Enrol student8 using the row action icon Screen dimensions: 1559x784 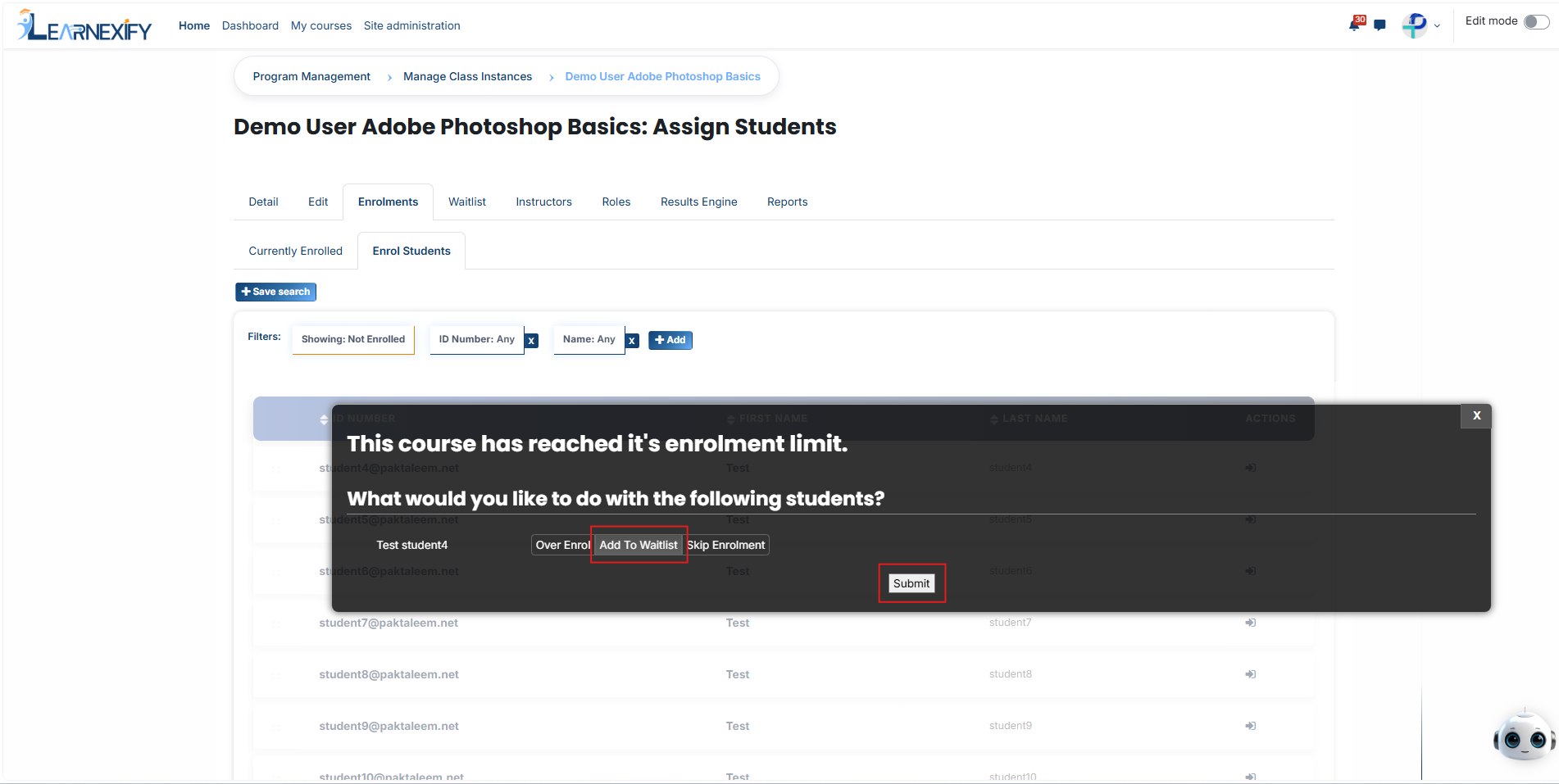click(1251, 674)
